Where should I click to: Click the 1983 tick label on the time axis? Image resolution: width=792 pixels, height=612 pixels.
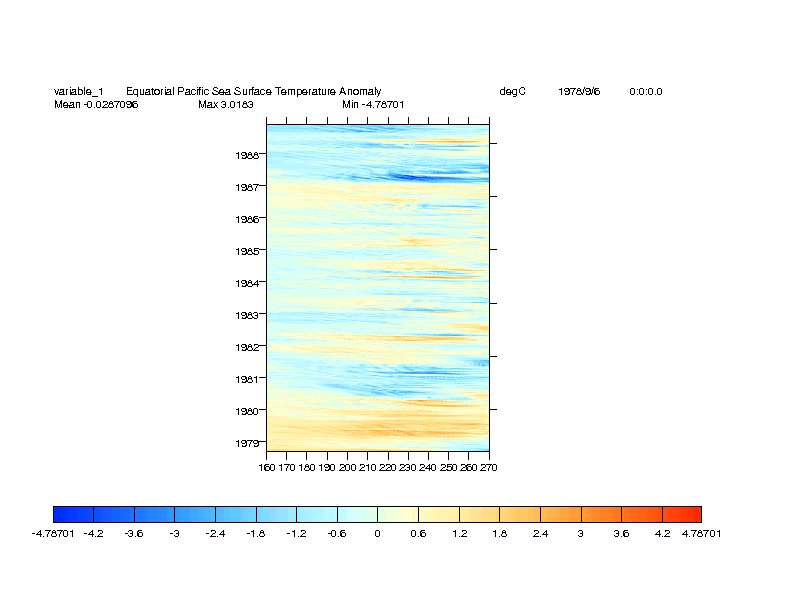pos(247,315)
